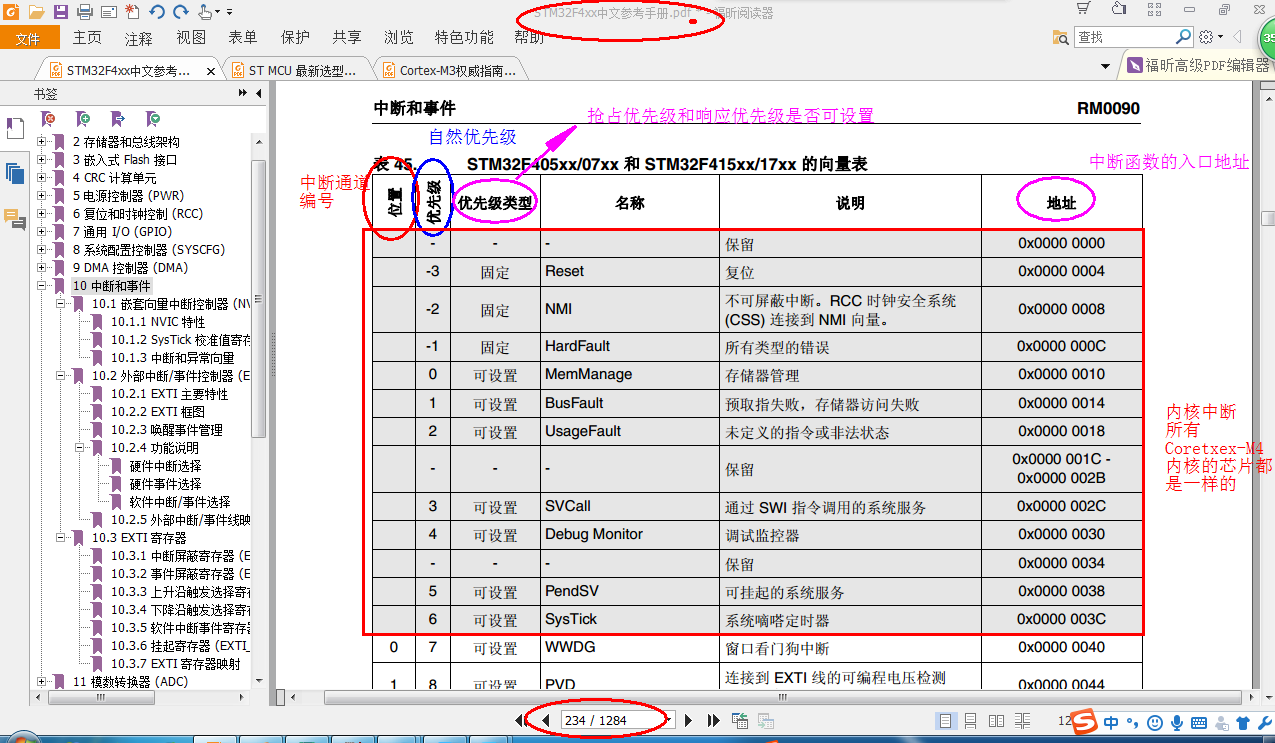Click the Print icon in the quick toolbar

click(x=85, y=12)
